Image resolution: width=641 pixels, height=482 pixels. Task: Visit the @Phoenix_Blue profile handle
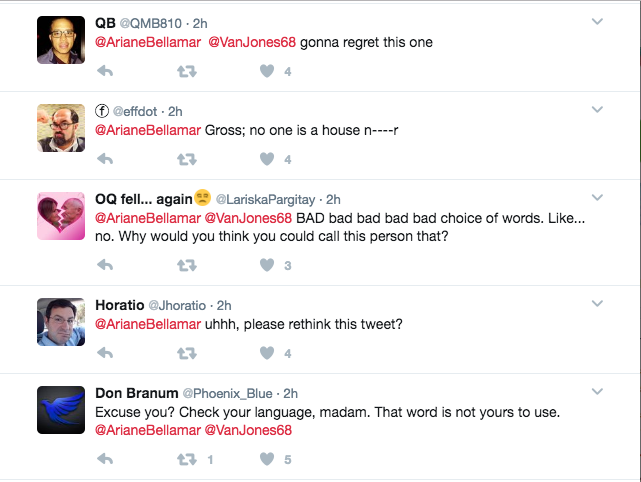pos(227,394)
